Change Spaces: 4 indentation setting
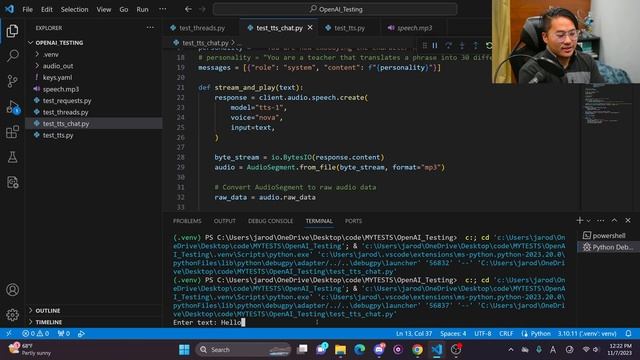This screenshot has width=640, height=360. [x=453, y=333]
